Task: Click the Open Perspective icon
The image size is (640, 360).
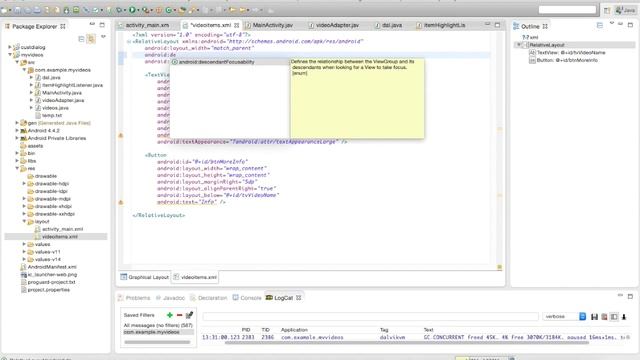Action: [x=607, y=10]
